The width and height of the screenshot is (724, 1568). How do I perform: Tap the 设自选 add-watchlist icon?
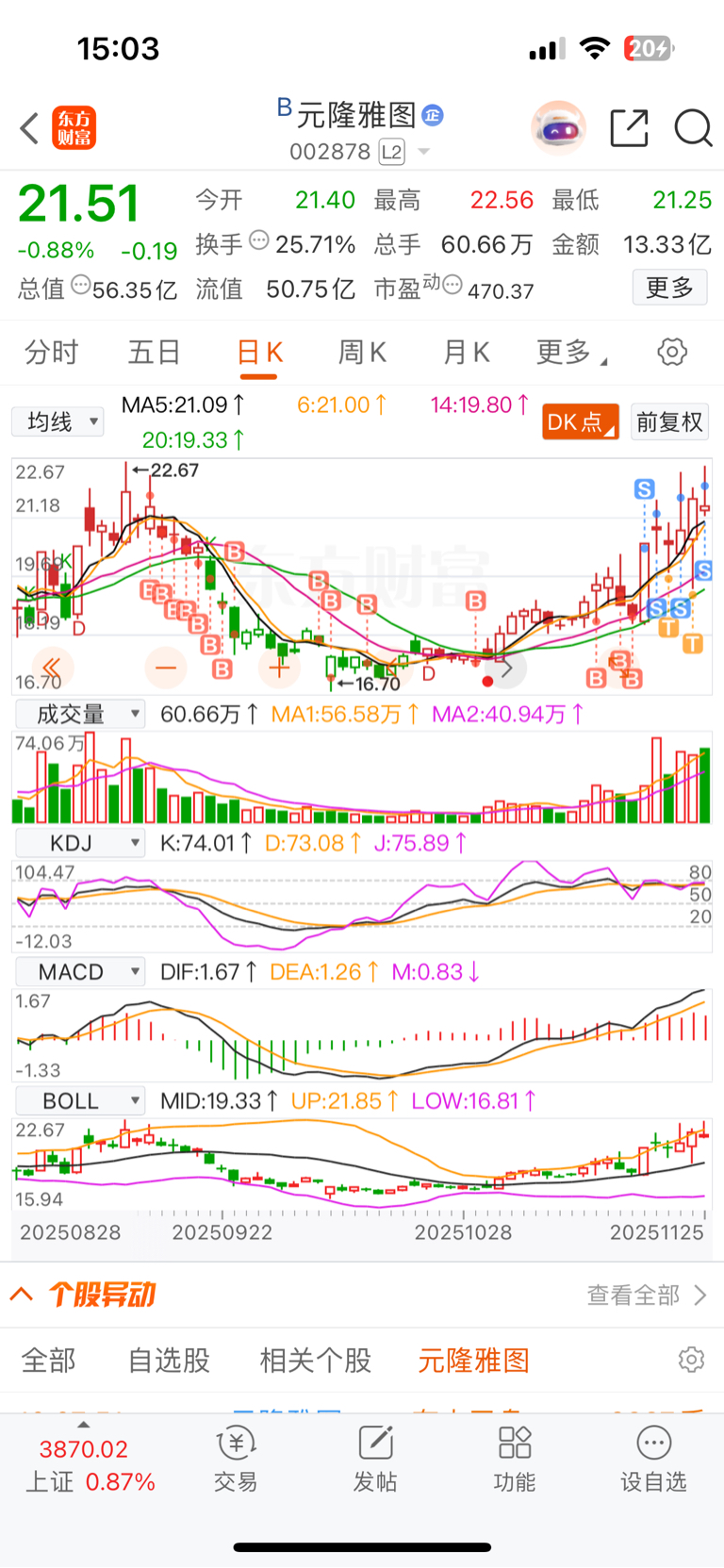(x=653, y=1459)
